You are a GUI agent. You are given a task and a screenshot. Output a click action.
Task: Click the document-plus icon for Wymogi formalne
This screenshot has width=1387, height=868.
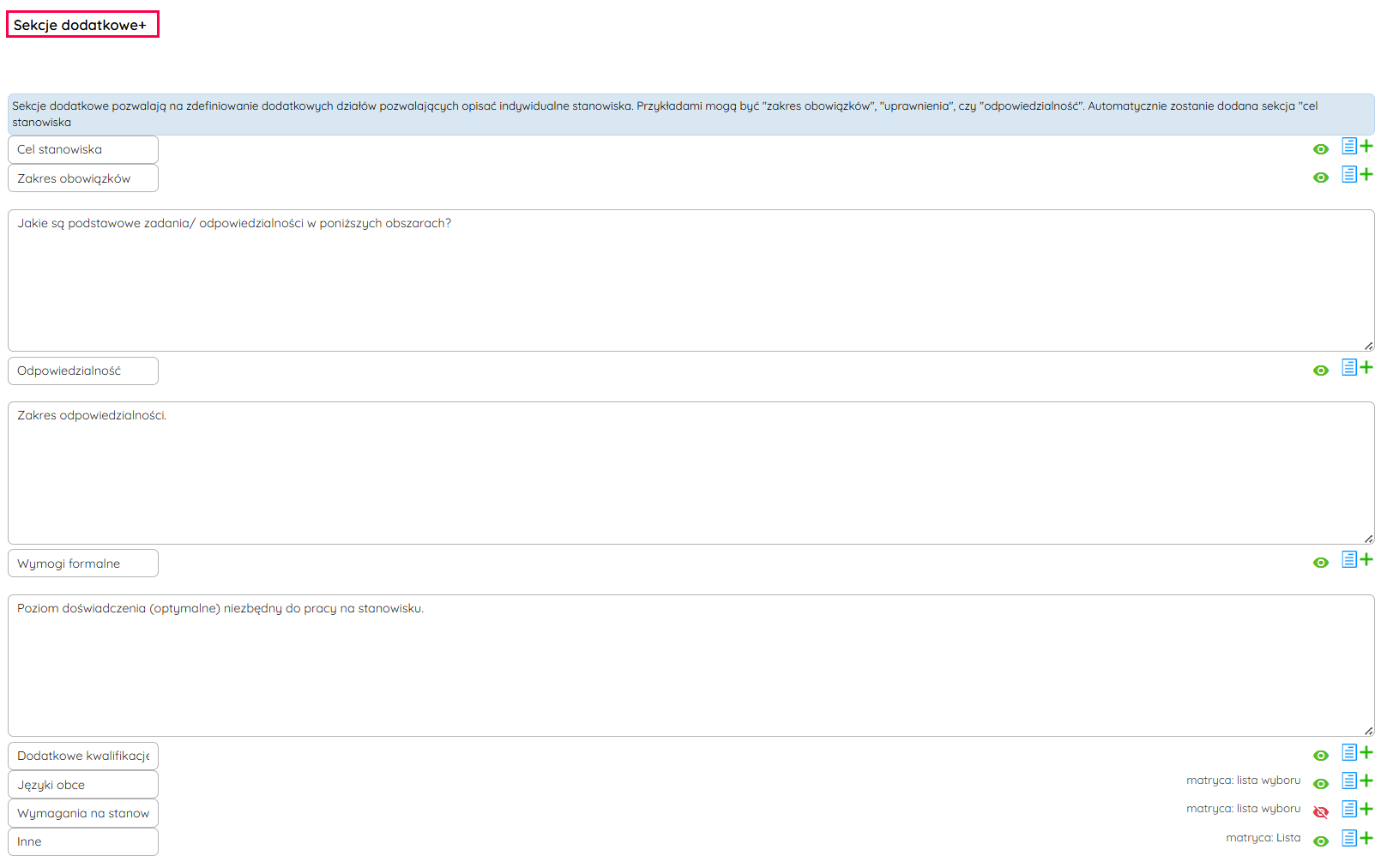click(x=1356, y=560)
